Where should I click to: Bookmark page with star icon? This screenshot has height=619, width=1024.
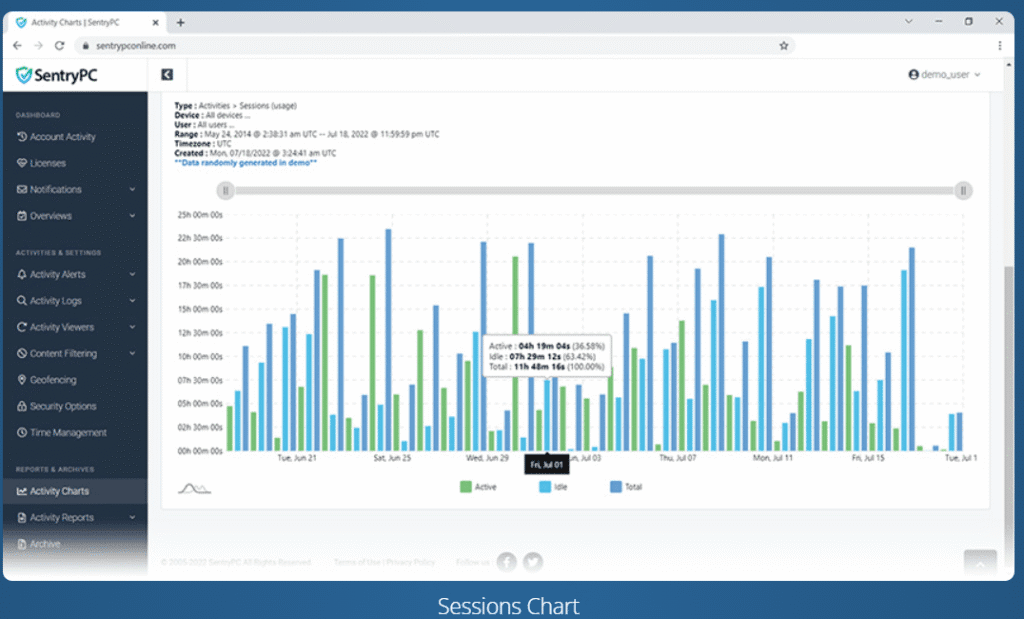[x=784, y=45]
